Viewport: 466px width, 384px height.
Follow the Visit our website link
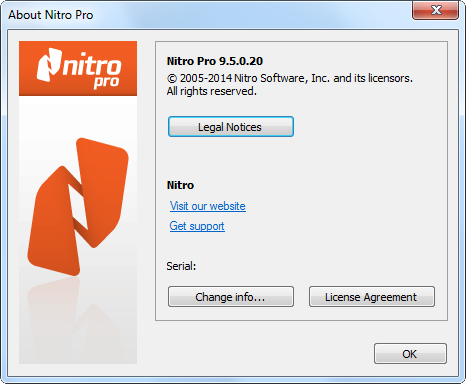[208, 206]
